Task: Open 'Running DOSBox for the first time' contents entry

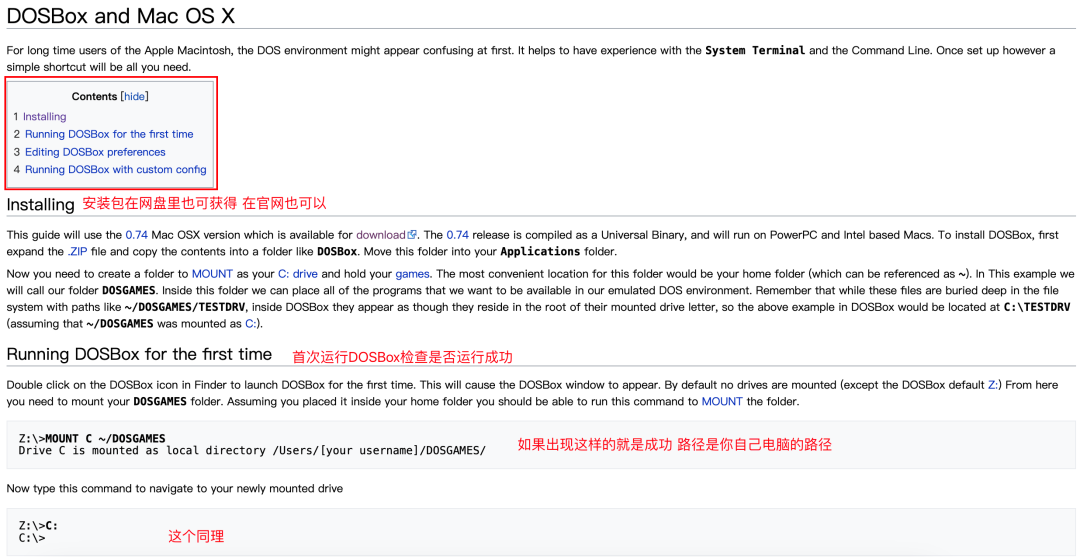Action: tap(109, 134)
